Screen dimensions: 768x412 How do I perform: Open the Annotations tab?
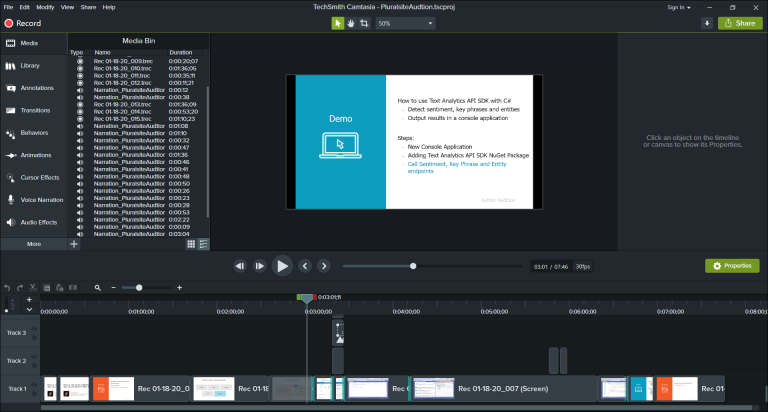pyautogui.click(x=33, y=88)
